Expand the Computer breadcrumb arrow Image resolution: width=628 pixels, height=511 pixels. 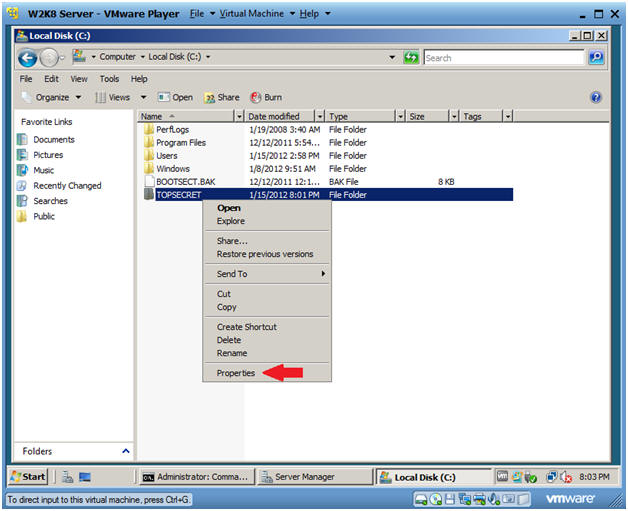(142, 57)
